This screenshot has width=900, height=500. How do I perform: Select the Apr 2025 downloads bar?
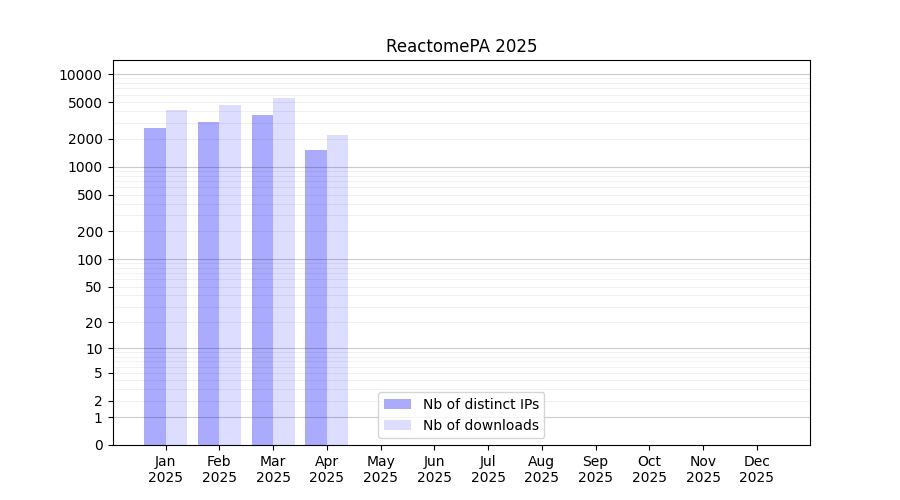tap(337, 290)
